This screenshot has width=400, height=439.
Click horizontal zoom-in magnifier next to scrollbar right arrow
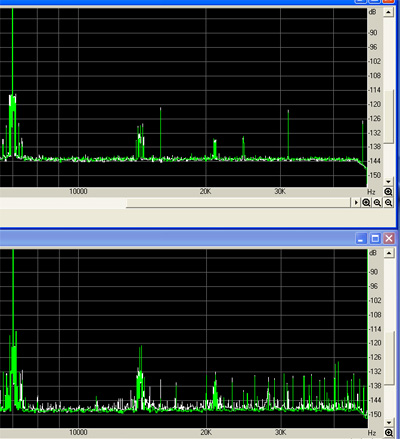pyautogui.click(x=366, y=202)
